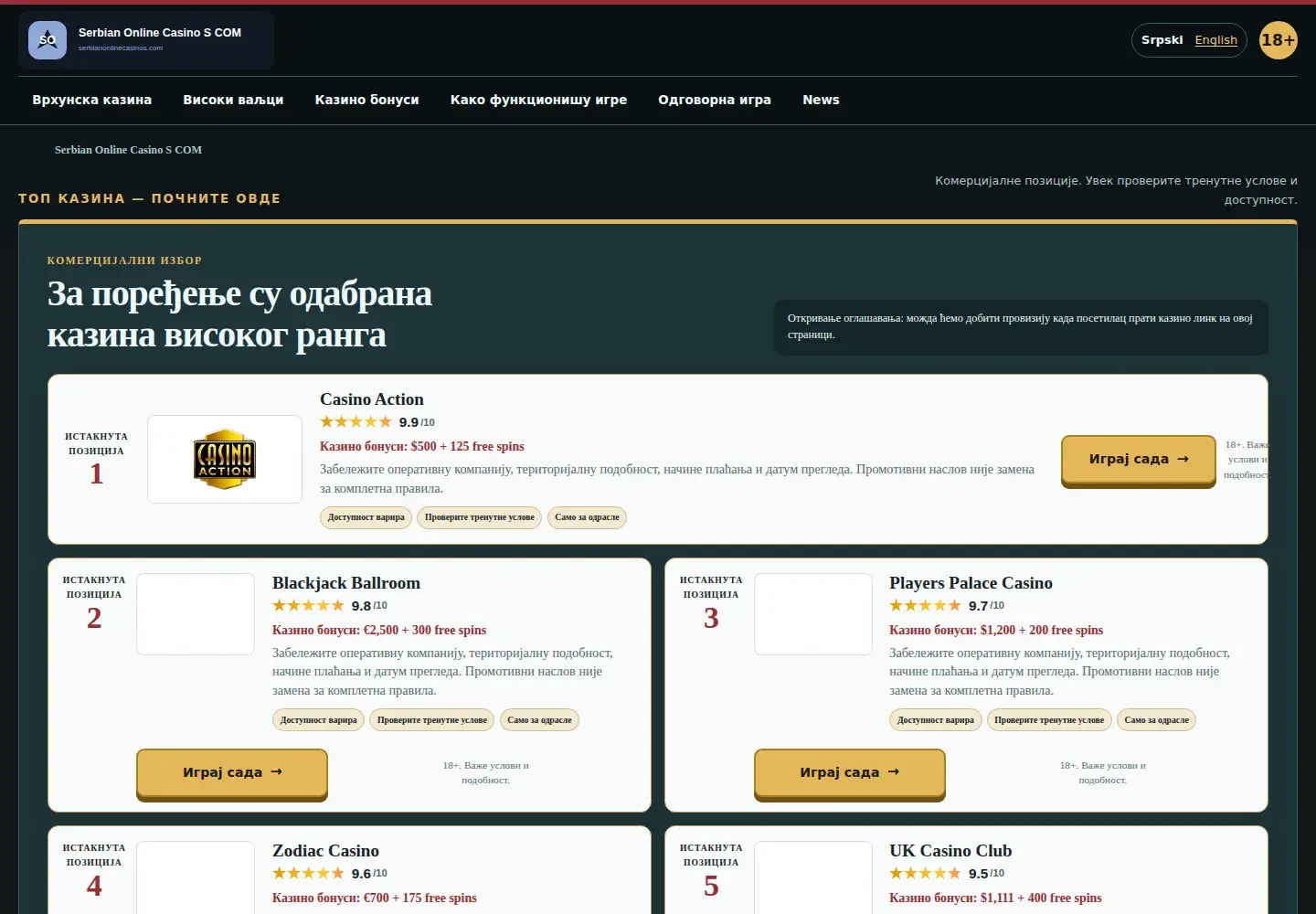The height and width of the screenshot is (914, 1316).
Task: Click Само за одрасле tag under Casino Action
Action: click(587, 517)
